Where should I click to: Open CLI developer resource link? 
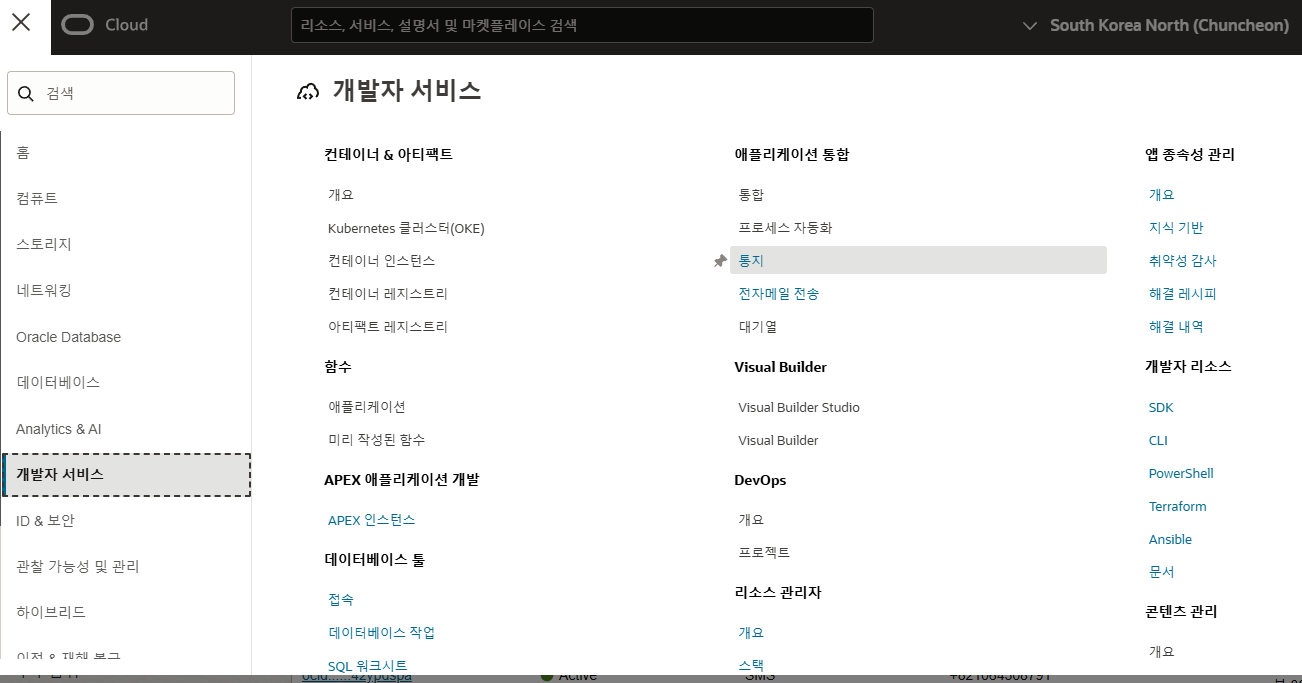(1158, 441)
